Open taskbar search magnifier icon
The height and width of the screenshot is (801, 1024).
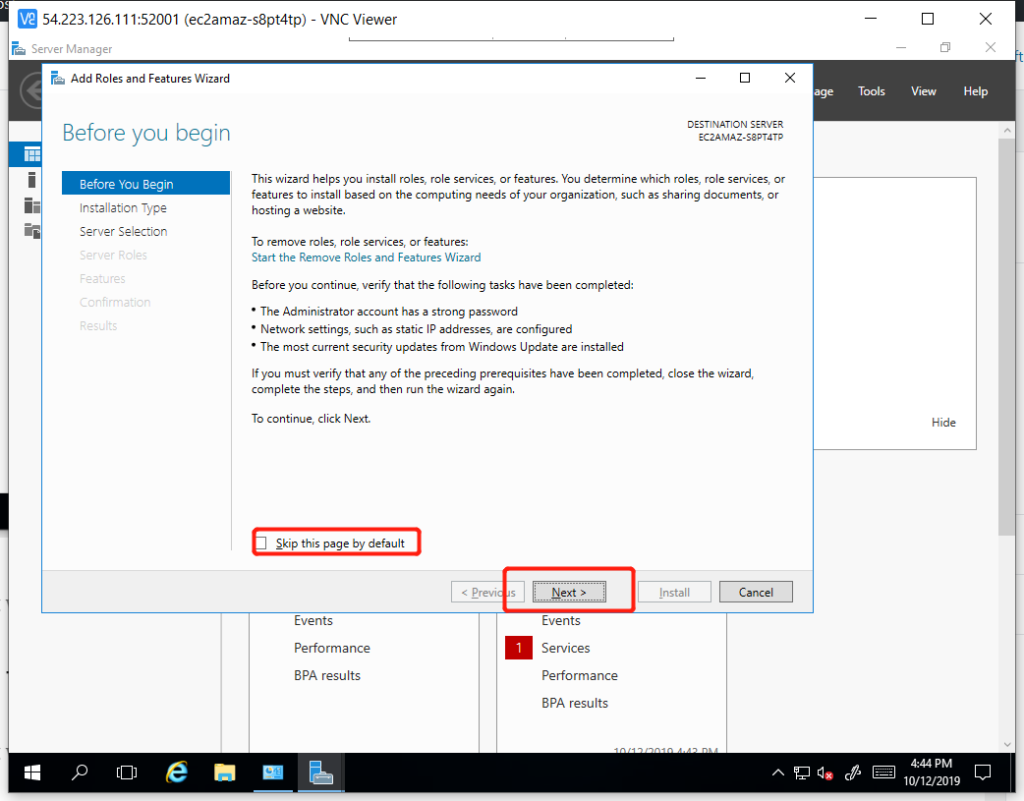pos(79,772)
